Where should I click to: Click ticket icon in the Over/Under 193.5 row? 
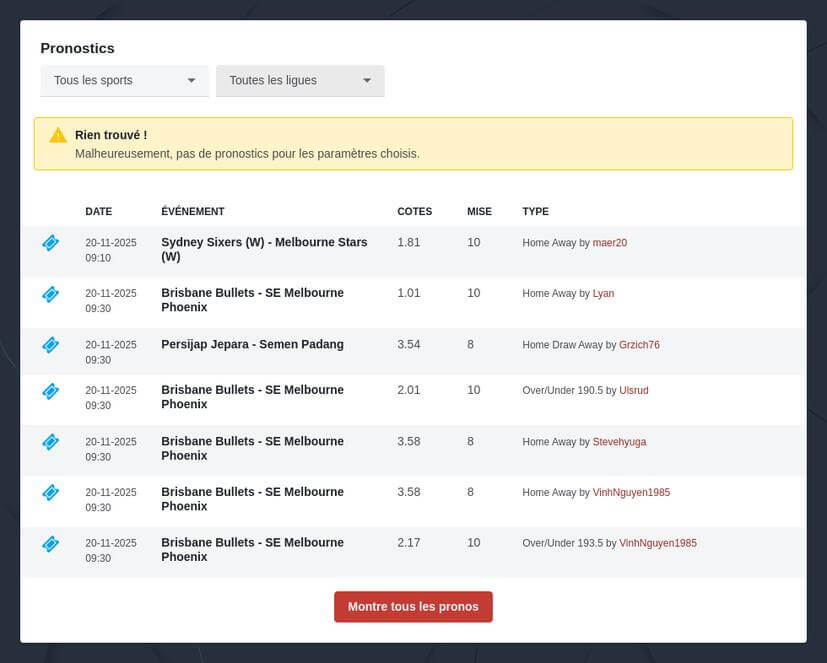pyautogui.click(x=50, y=544)
